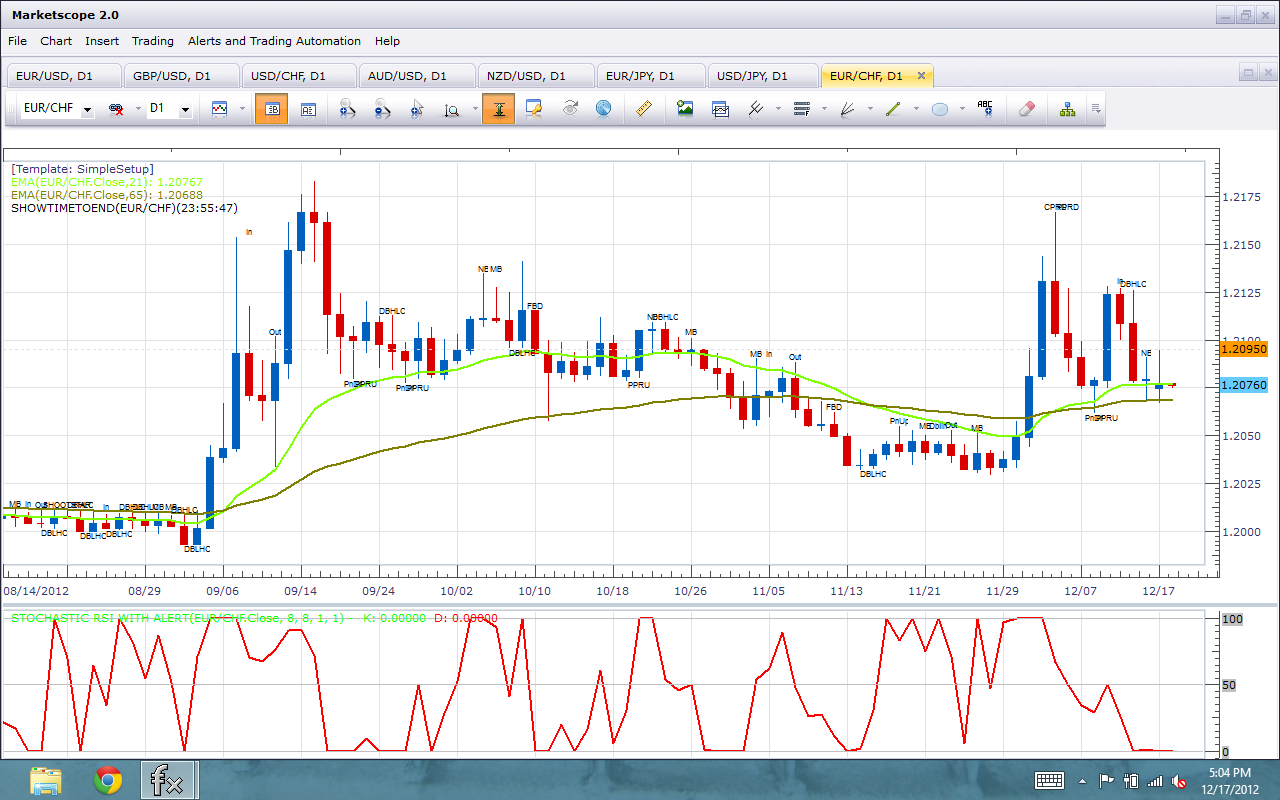Click the chart type icon

(219, 109)
